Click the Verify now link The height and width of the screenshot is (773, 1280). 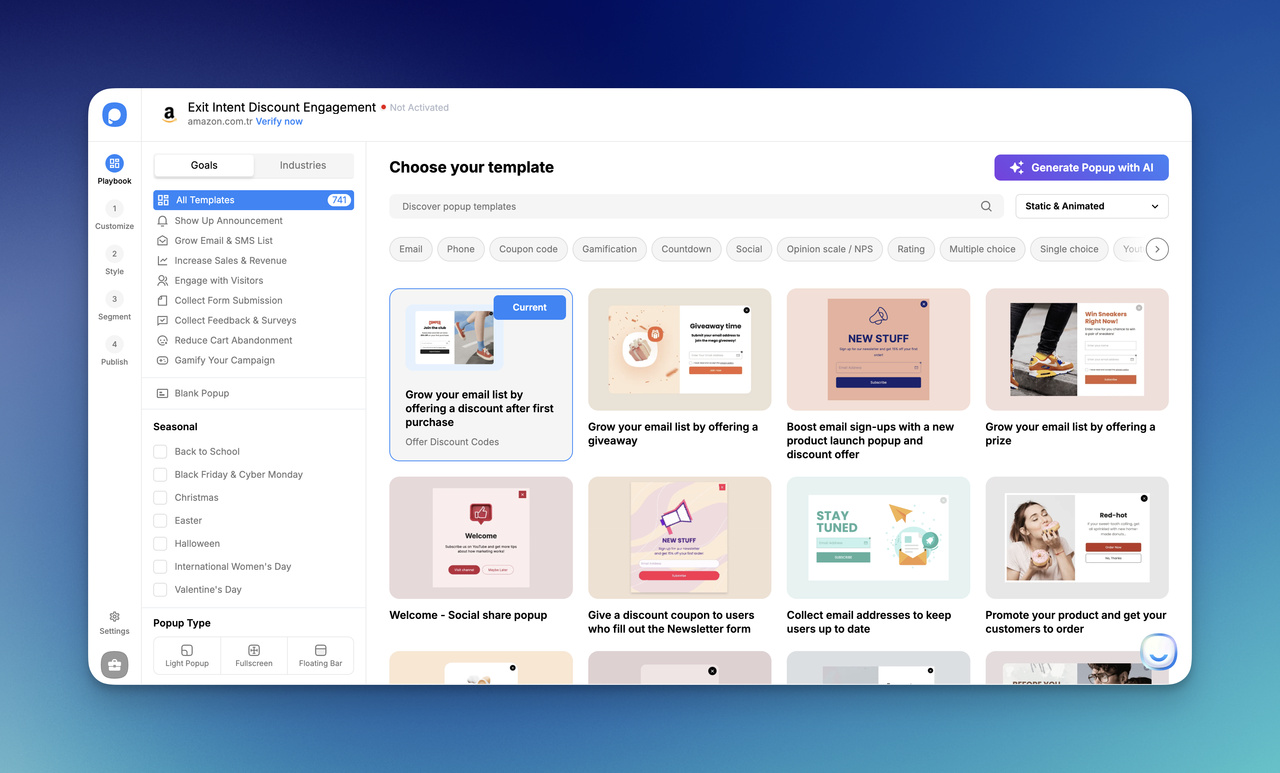(x=279, y=121)
